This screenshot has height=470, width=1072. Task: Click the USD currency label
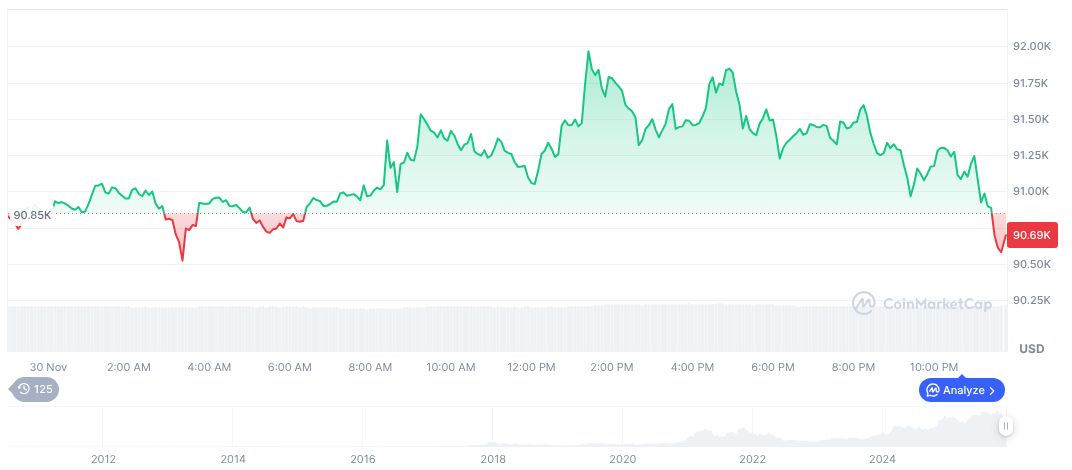point(1031,348)
